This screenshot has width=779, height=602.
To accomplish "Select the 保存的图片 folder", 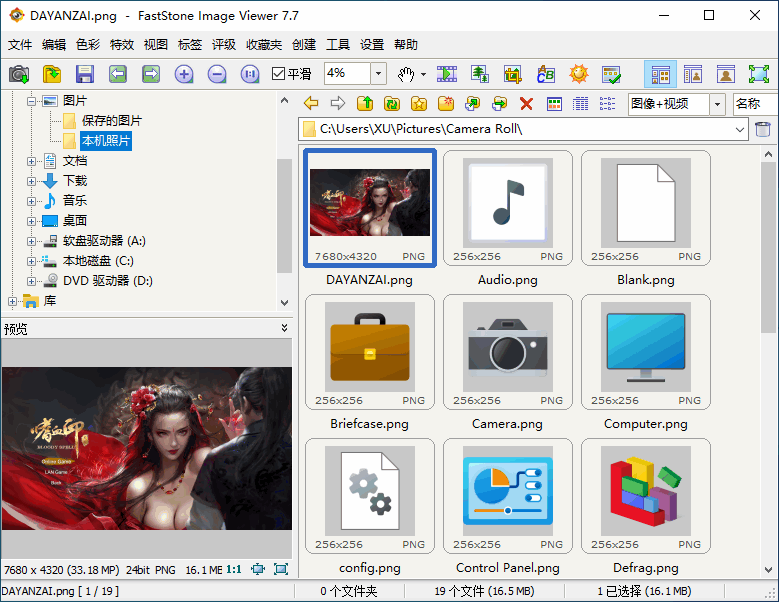I will (x=112, y=121).
